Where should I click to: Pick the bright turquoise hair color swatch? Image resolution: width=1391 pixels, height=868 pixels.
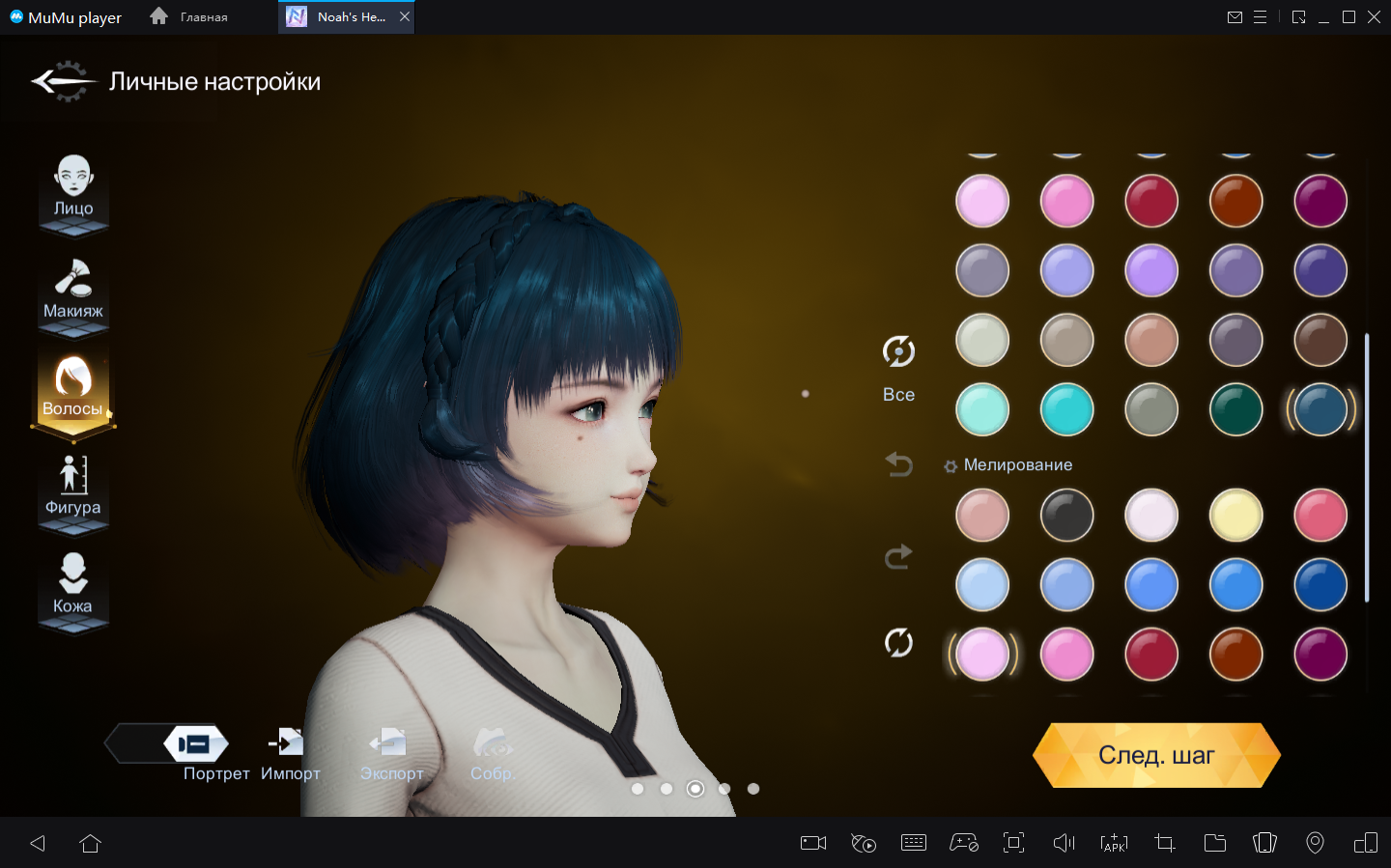[x=1066, y=409]
